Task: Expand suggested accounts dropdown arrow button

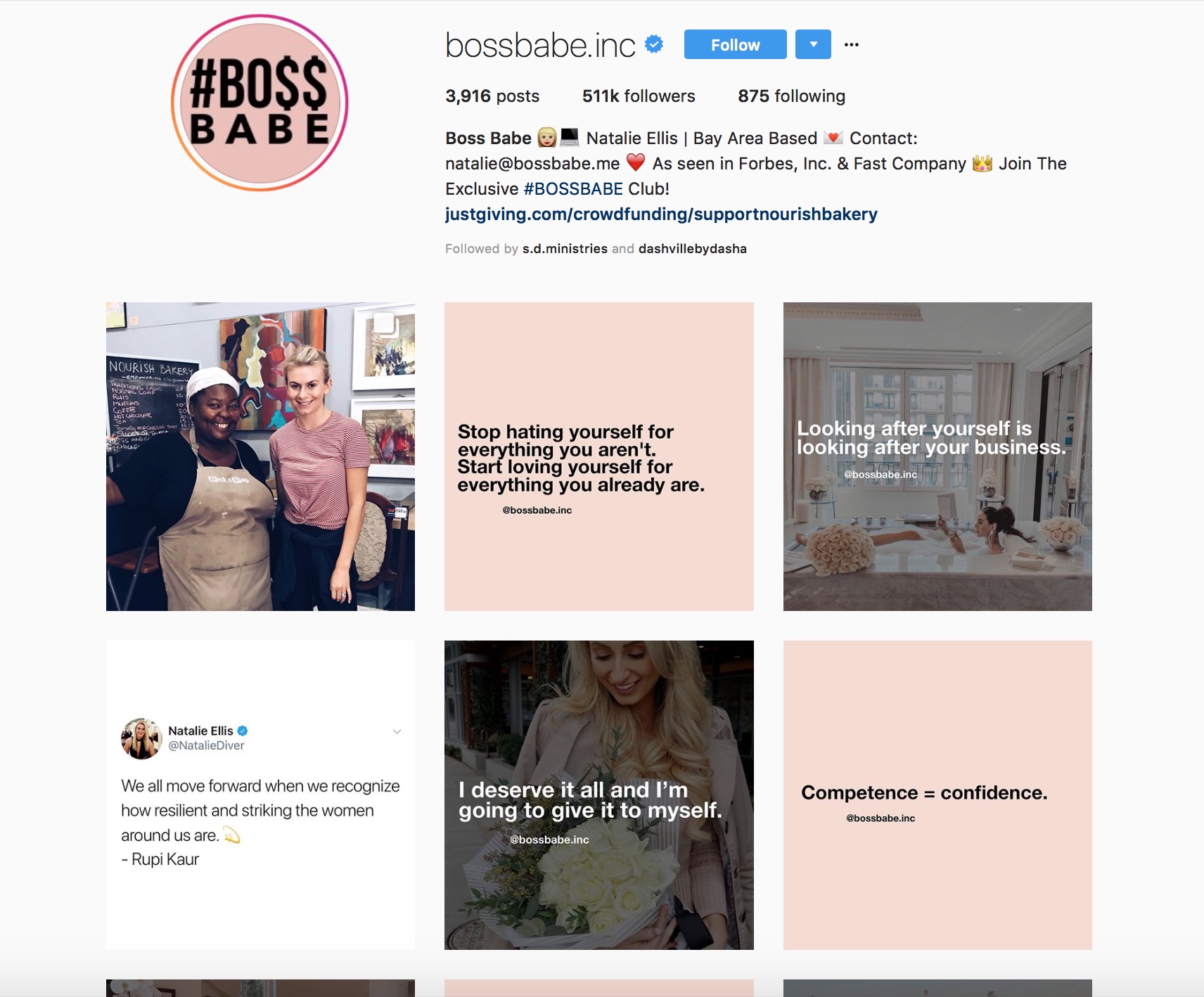Action: [813, 44]
